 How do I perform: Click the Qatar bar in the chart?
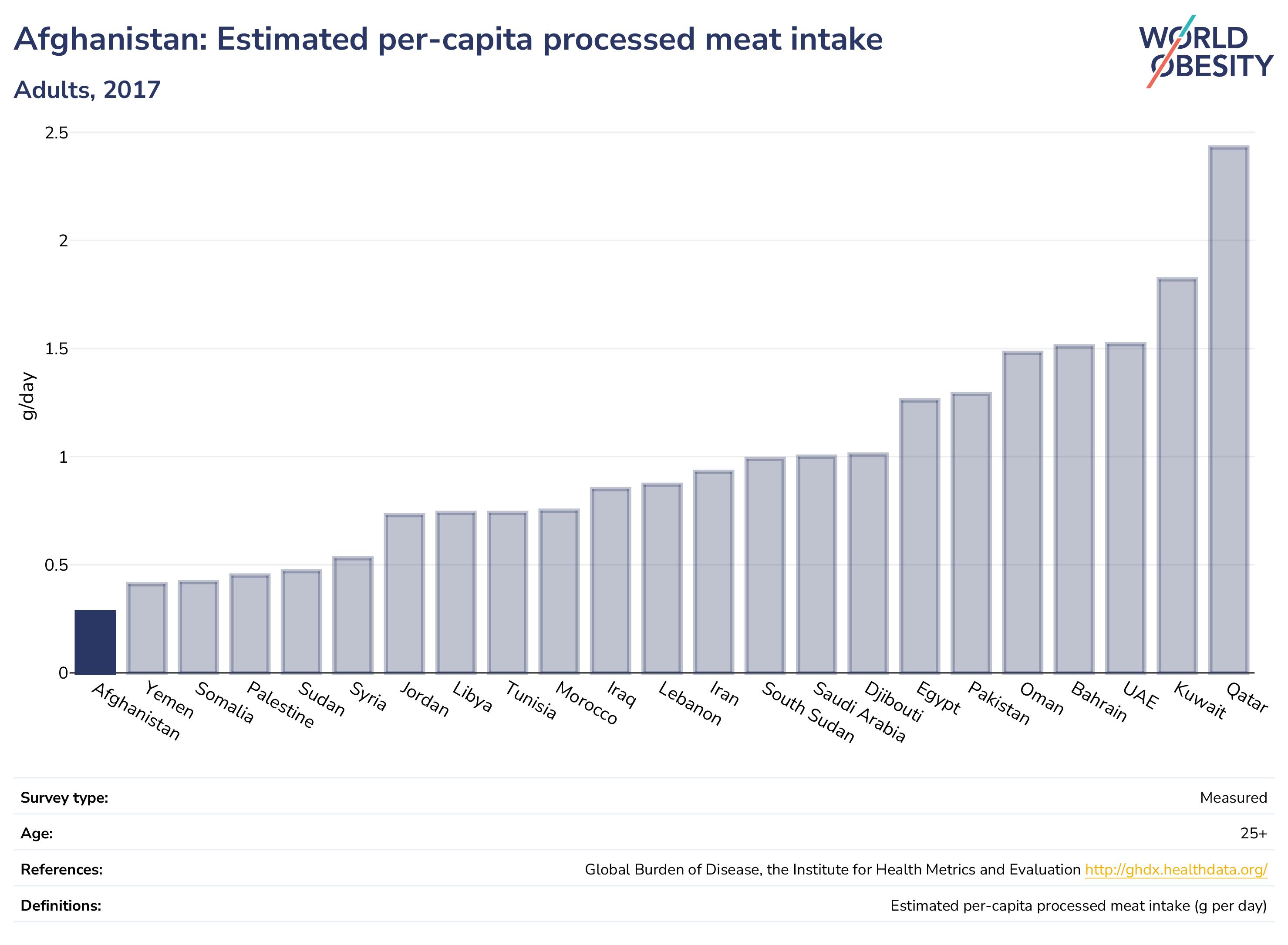pos(1228,410)
